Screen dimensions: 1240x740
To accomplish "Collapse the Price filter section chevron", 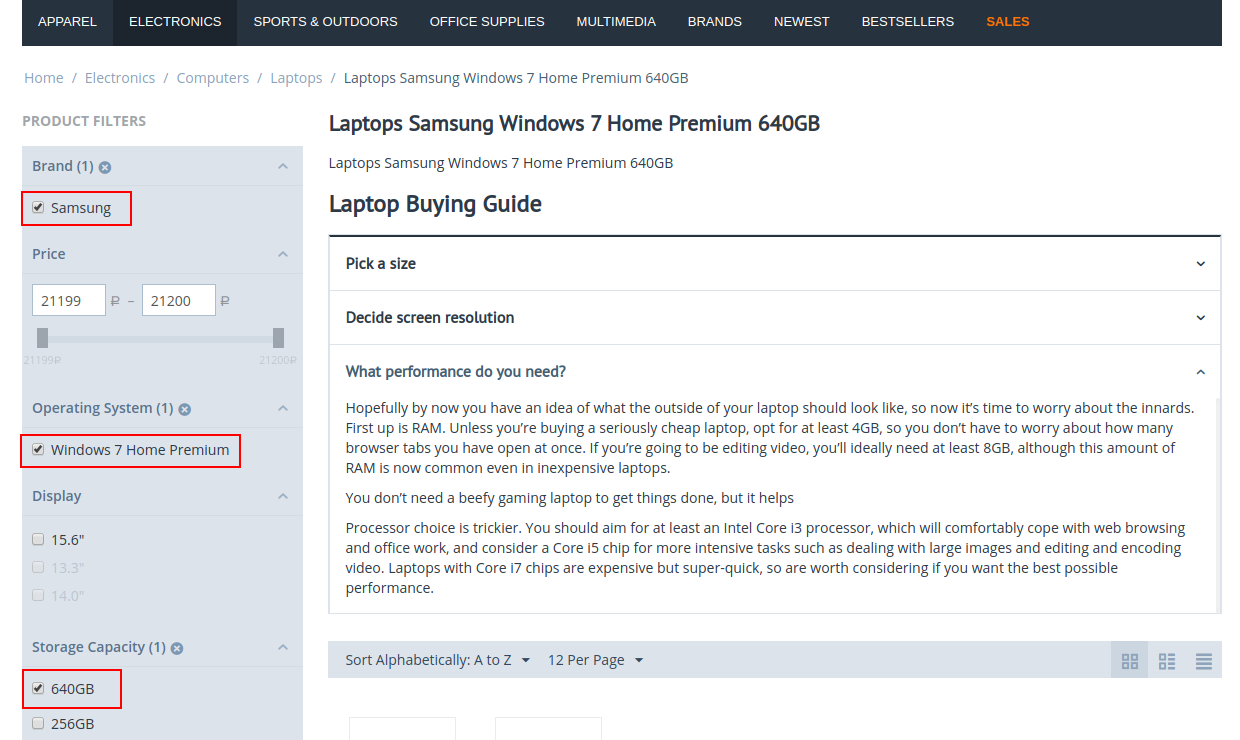I will tap(283, 255).
